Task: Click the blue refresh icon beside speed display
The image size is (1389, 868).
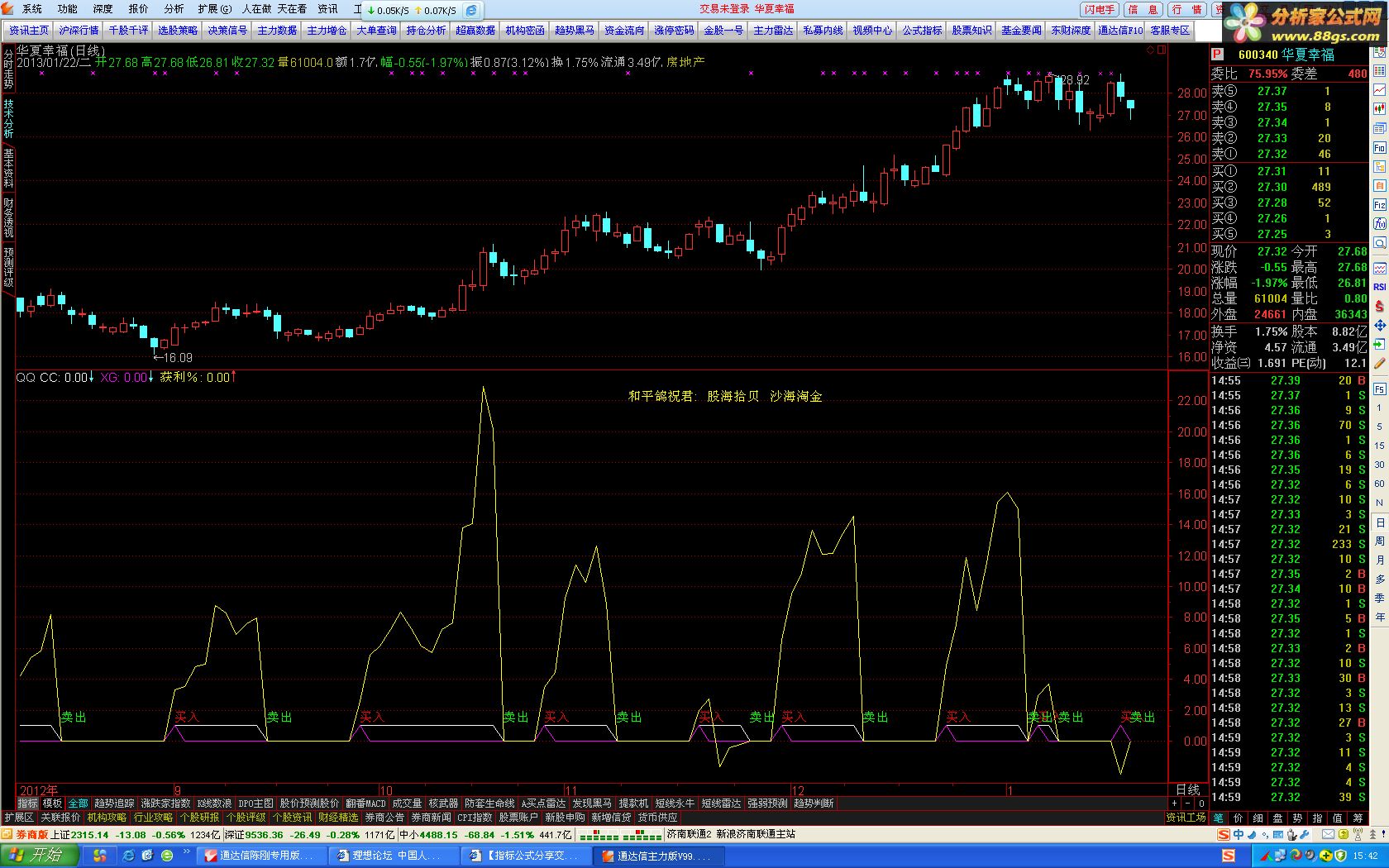Action: coord(471,11)
